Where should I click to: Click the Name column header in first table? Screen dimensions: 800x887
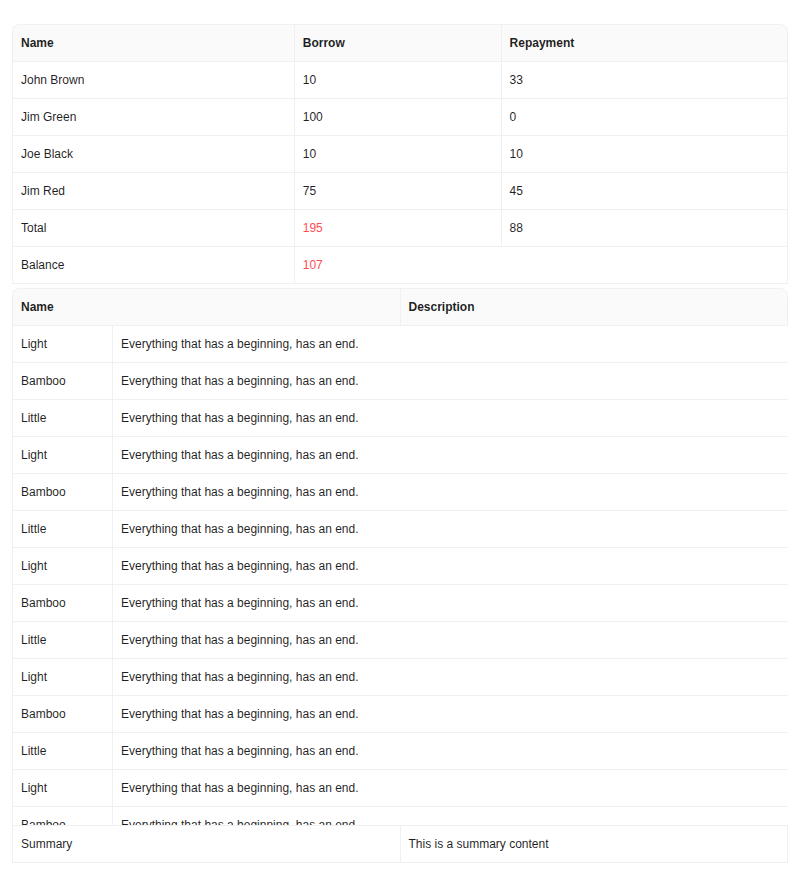tap(37, 42)
